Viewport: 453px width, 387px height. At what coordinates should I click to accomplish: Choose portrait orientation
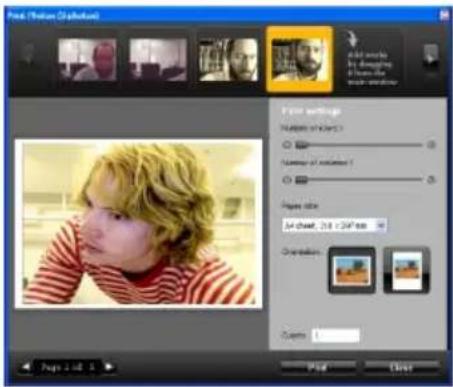point(407,270)
